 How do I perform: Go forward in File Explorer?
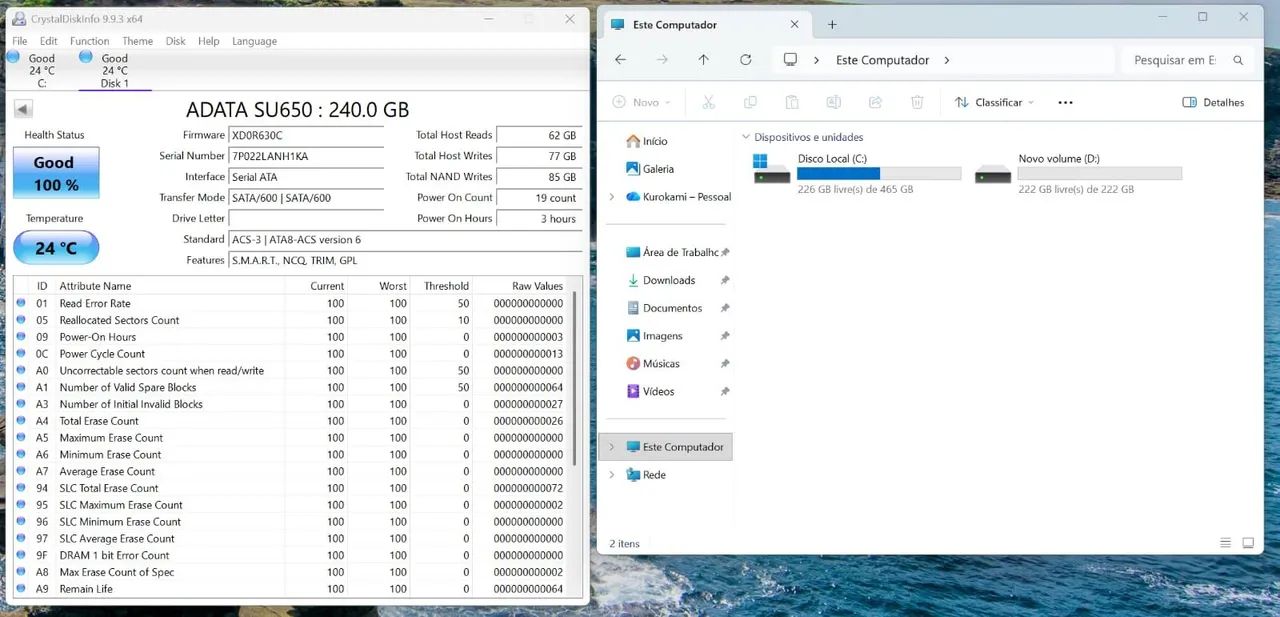(662, 60)
